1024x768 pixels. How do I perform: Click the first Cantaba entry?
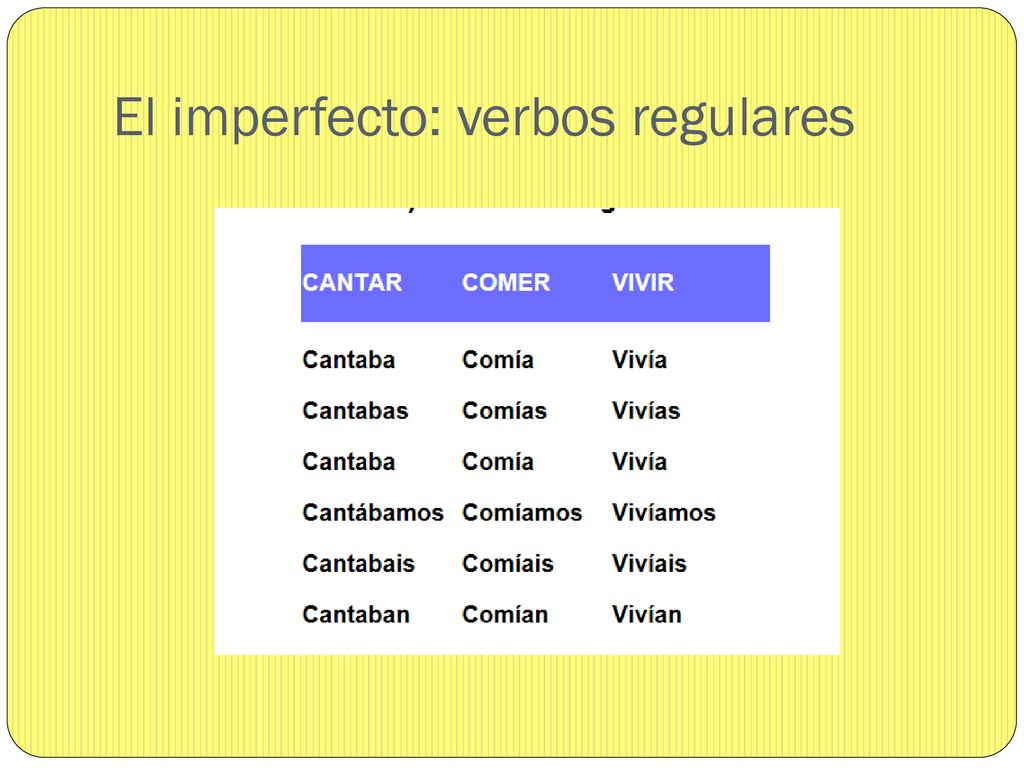click(x=349, y=360)
